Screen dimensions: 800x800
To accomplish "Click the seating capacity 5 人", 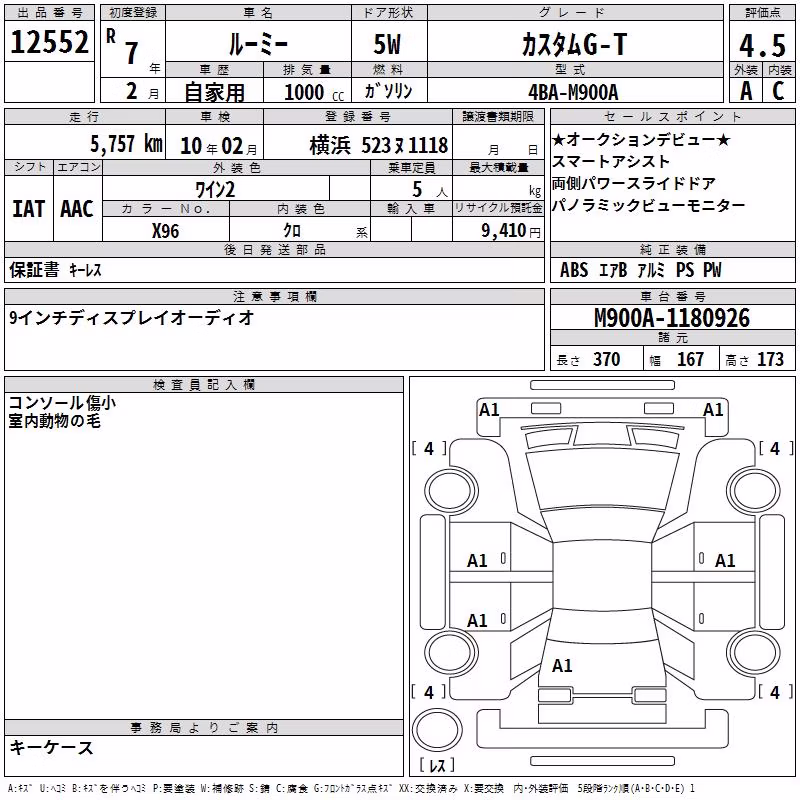I will point(429,190).
